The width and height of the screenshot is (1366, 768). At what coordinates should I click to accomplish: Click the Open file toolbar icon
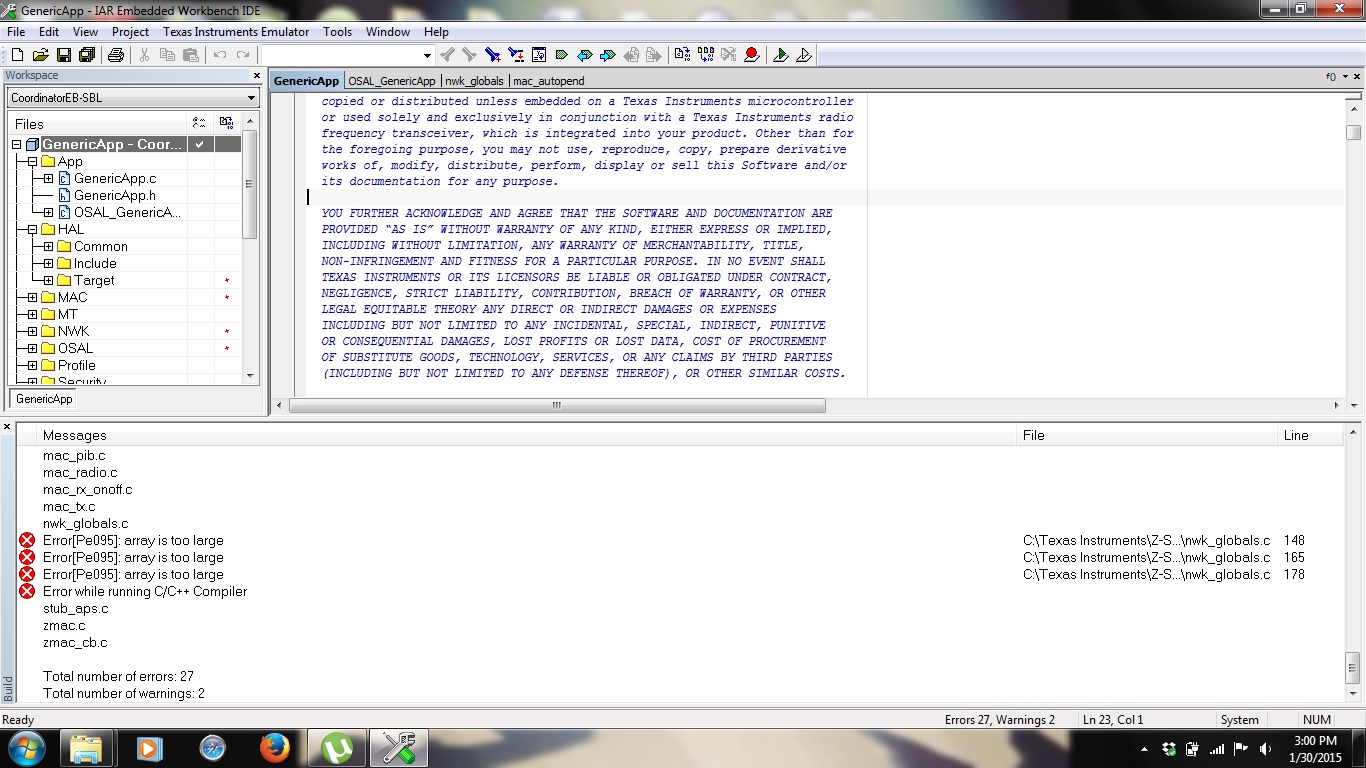40,55
